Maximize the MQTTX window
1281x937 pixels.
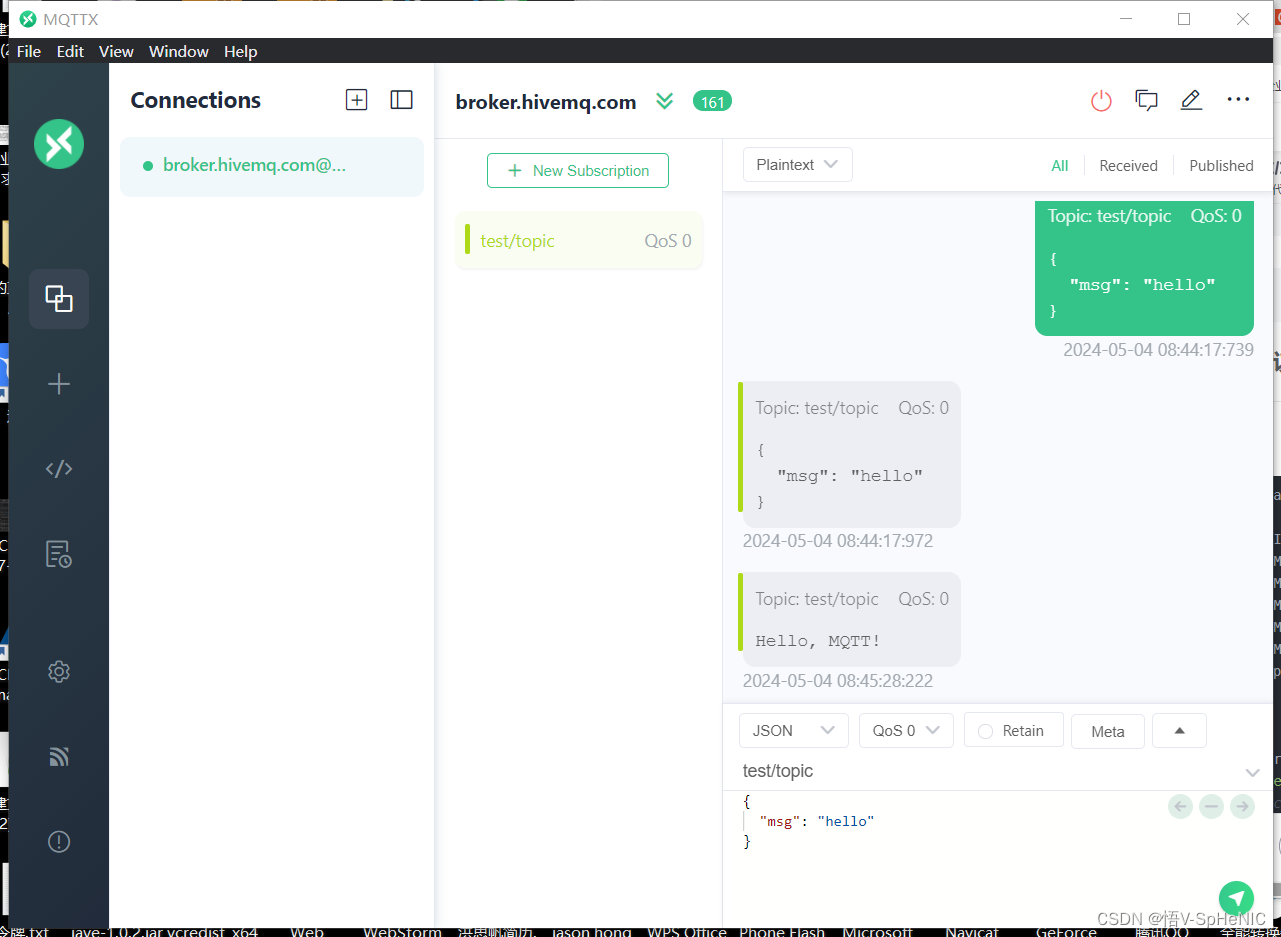[x=1184, y=19]
